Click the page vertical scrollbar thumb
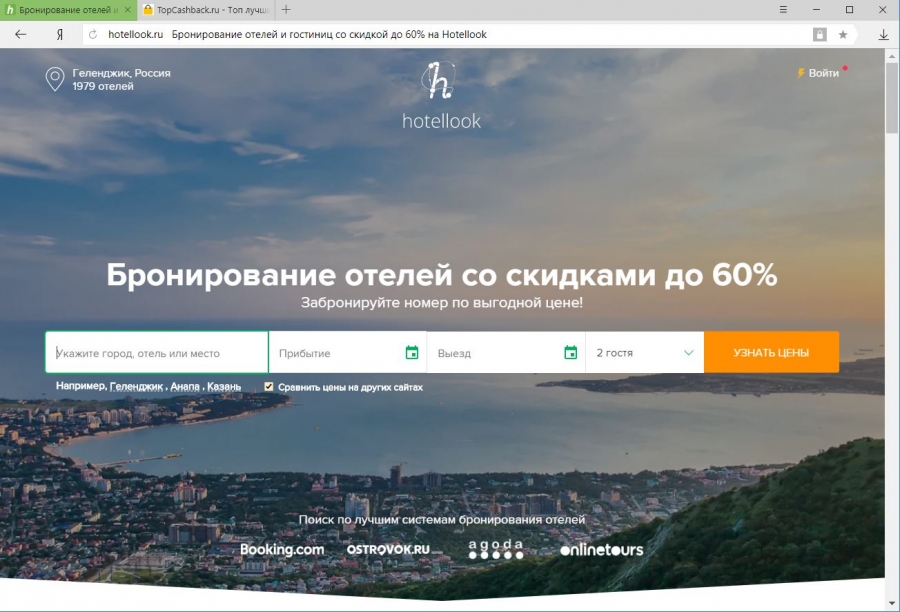 click(x=891, y=99)
